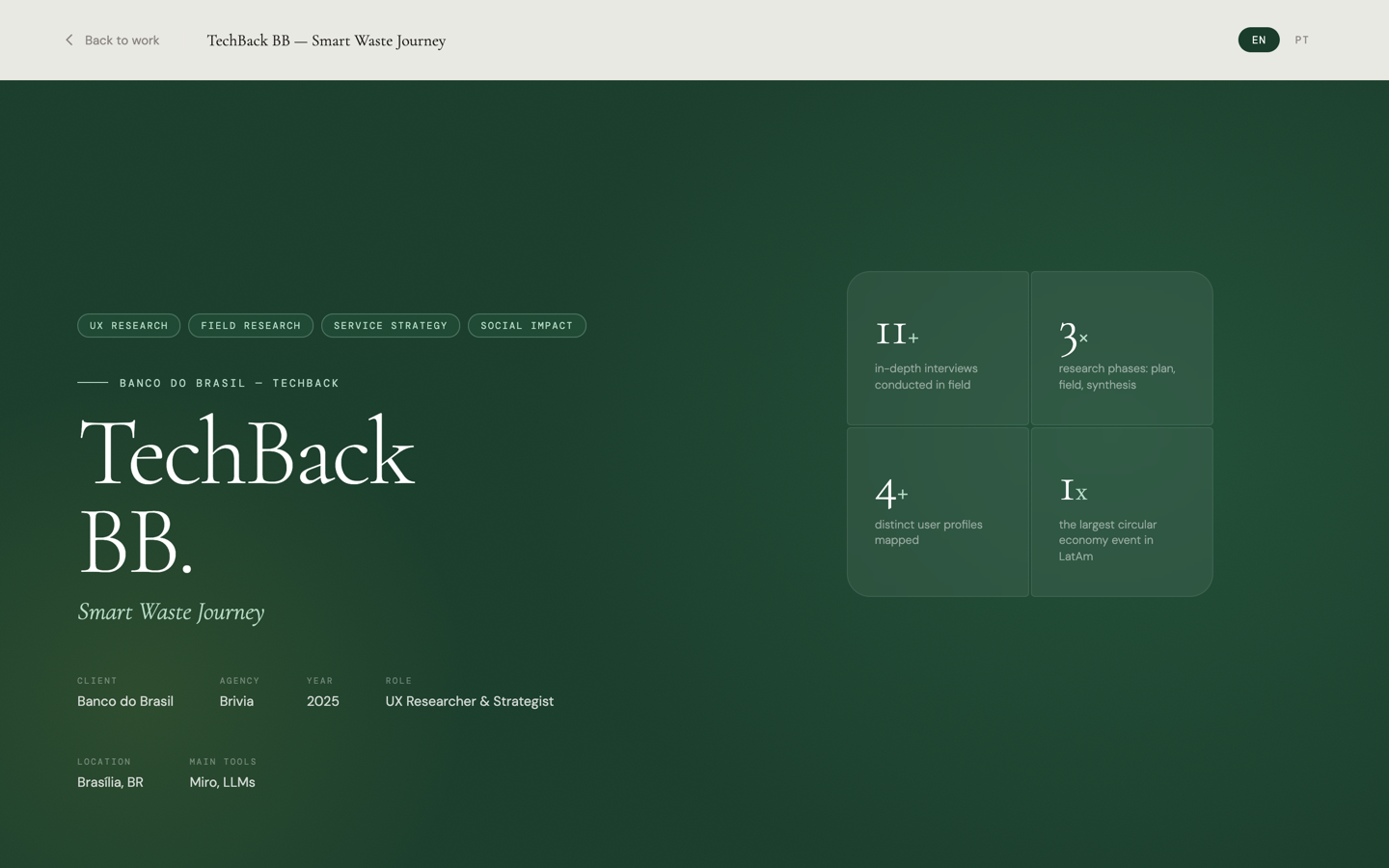Image resolution: width=1389 pixels, height=868 pixels.
Task: Select the SOCIAL IMPACT tag pill
Action: 527,325
